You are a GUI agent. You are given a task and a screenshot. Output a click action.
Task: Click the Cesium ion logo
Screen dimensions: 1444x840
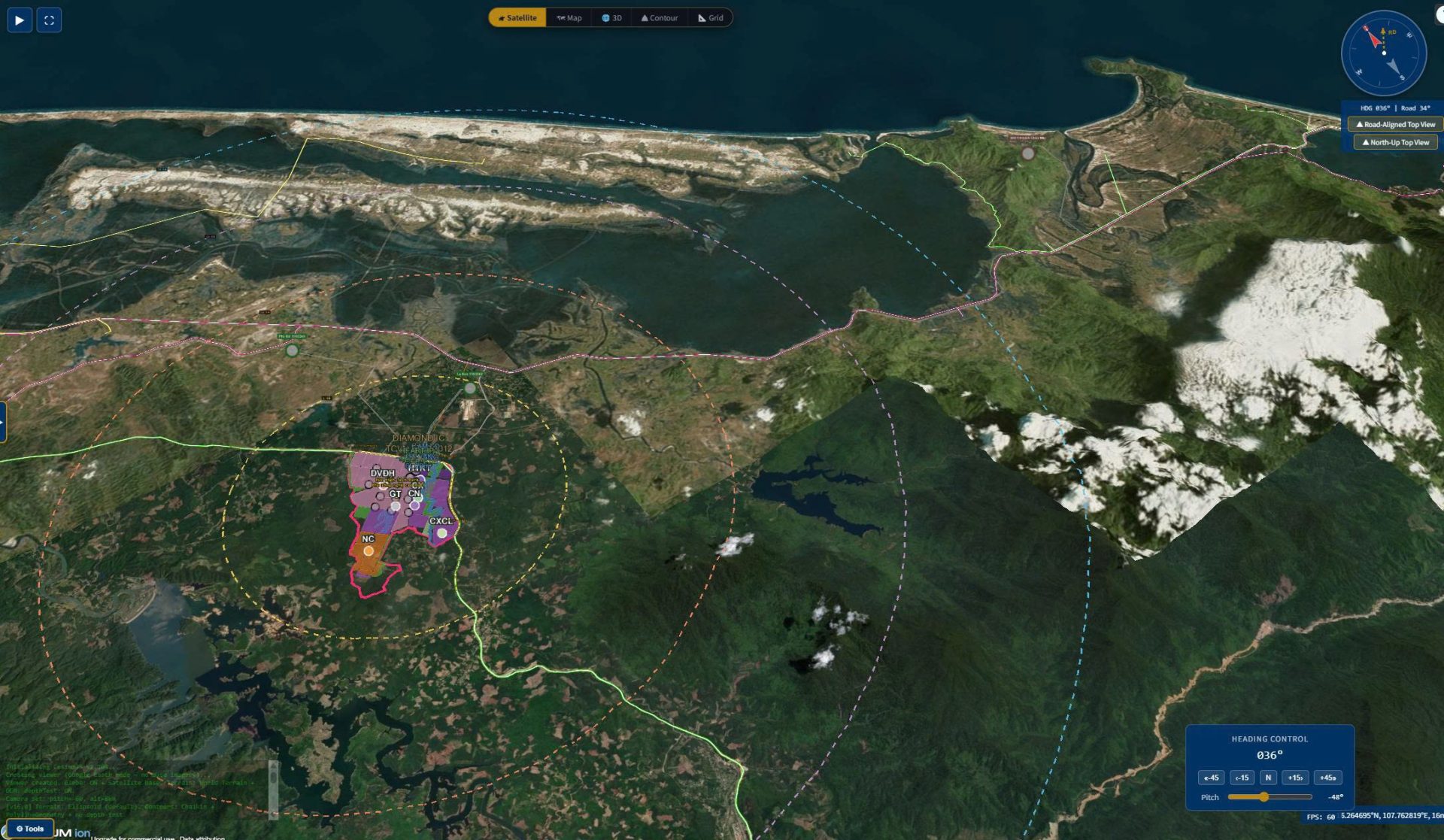click(71, 833)
